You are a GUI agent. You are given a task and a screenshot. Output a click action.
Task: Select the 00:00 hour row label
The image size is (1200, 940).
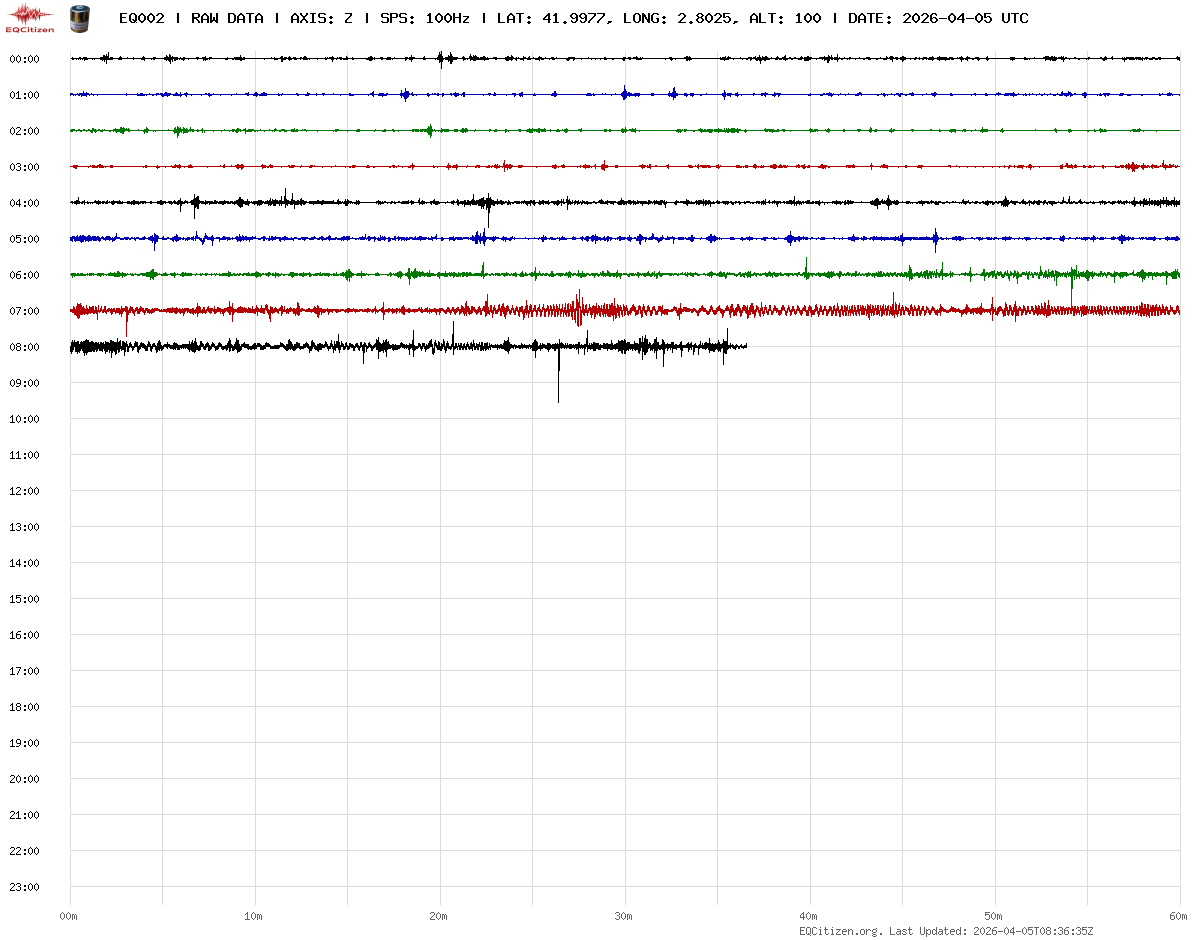pos(24,59)
